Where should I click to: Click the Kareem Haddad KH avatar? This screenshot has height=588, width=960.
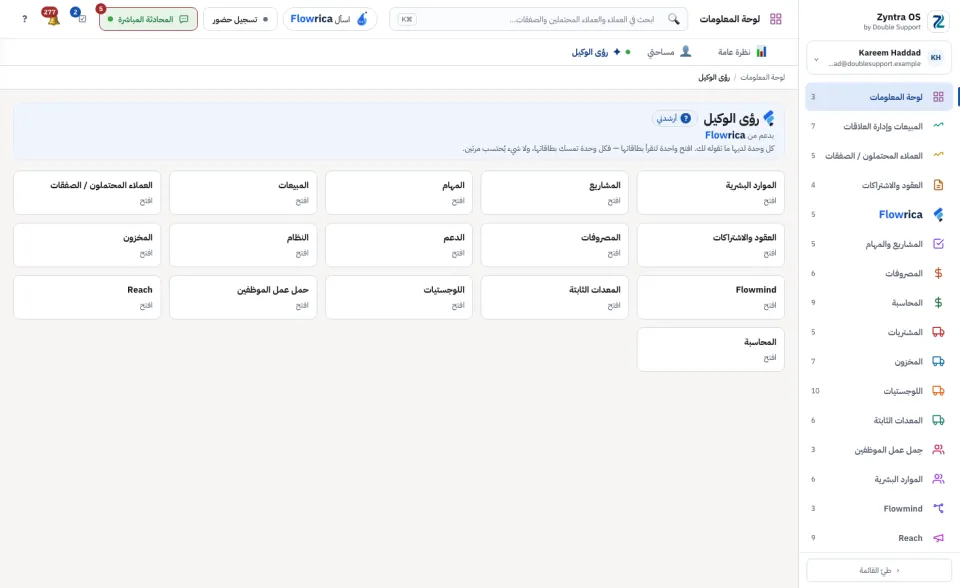tap(936, 58)
